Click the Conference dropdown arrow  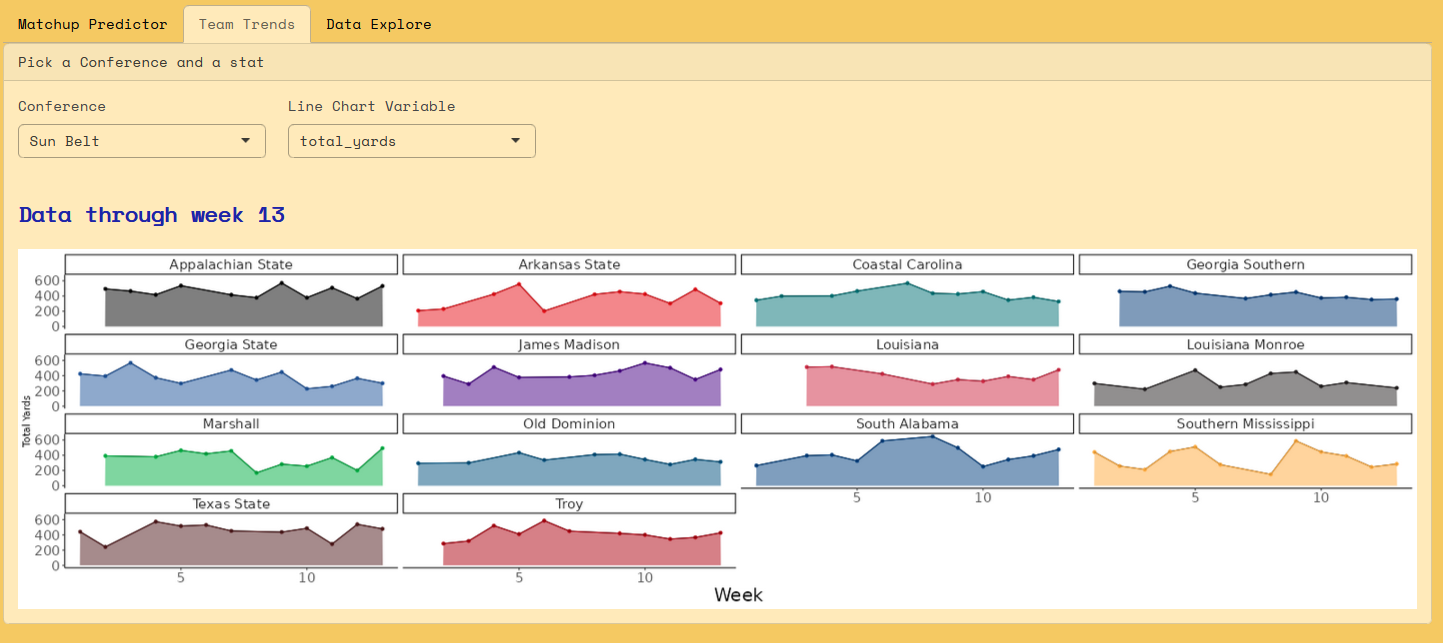tap(246, 141)
